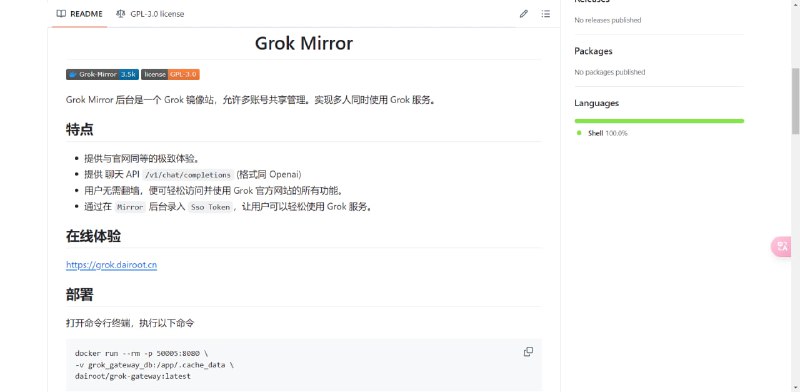The image size is (800, 392).
Task: Open the grok.dairoot.cn demo link
Action: (111, 265)
